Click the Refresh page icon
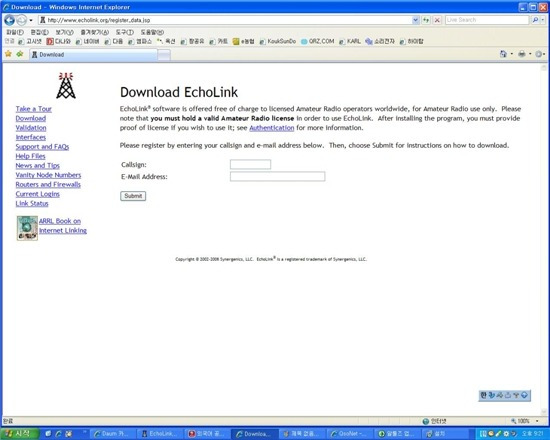 pos(426,20)
